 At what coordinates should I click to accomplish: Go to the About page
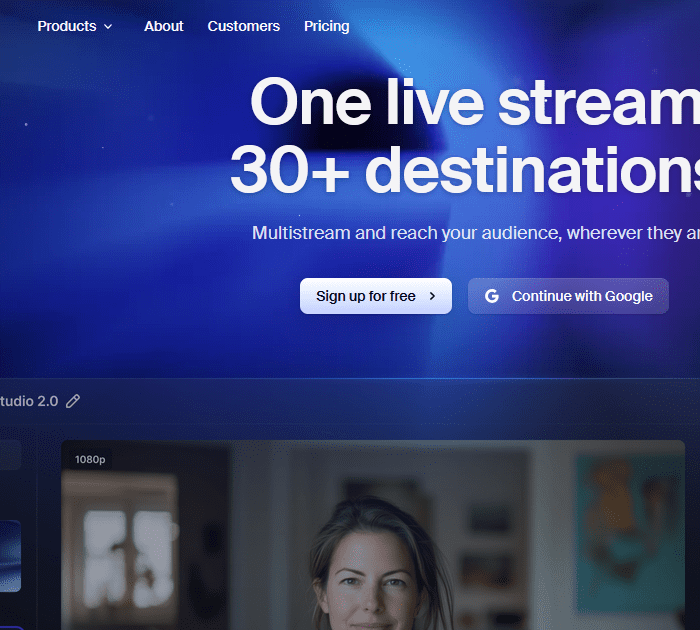163,26
